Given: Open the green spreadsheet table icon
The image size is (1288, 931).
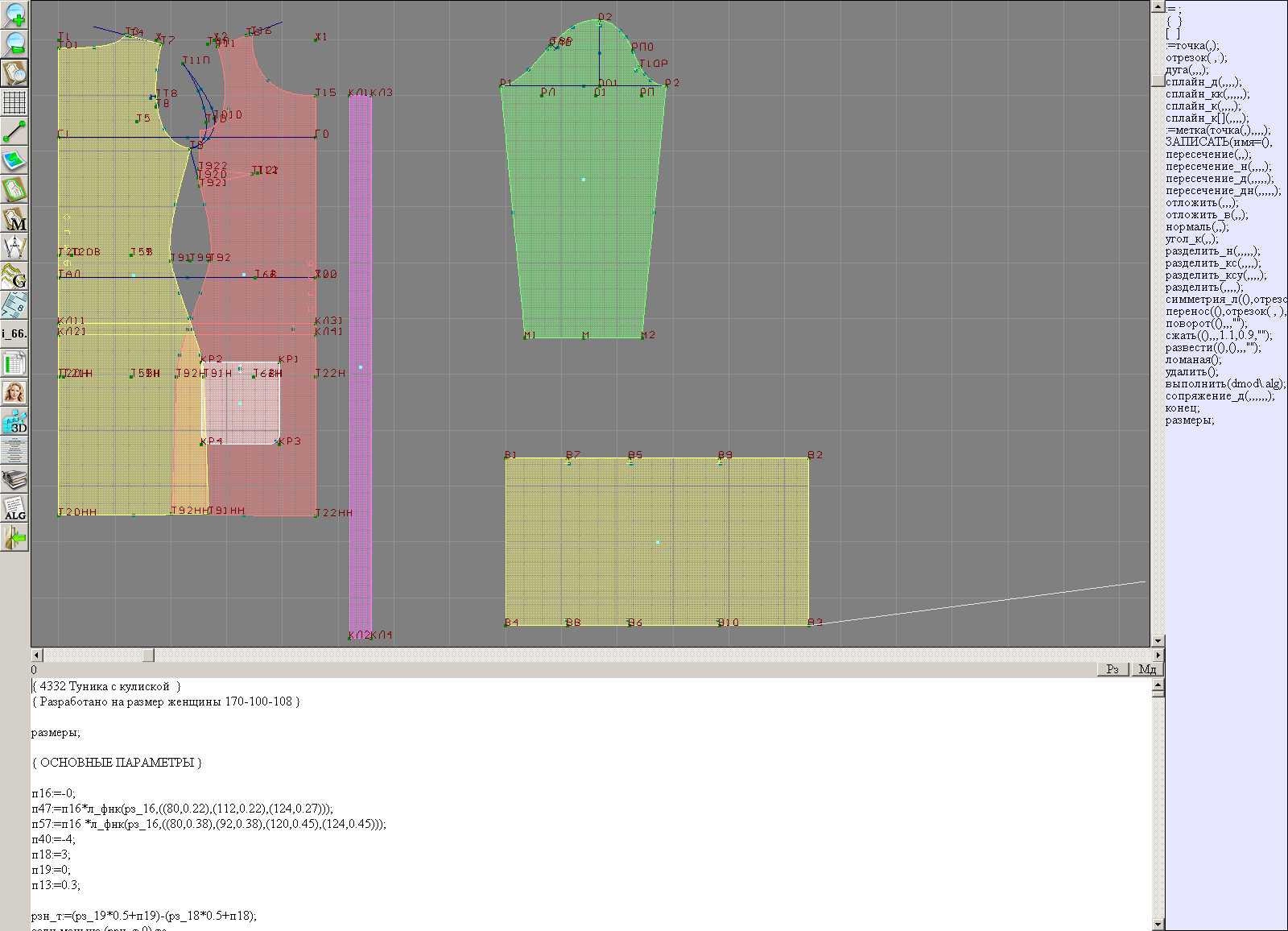Looking at the screenshot, I should (14, 364).
